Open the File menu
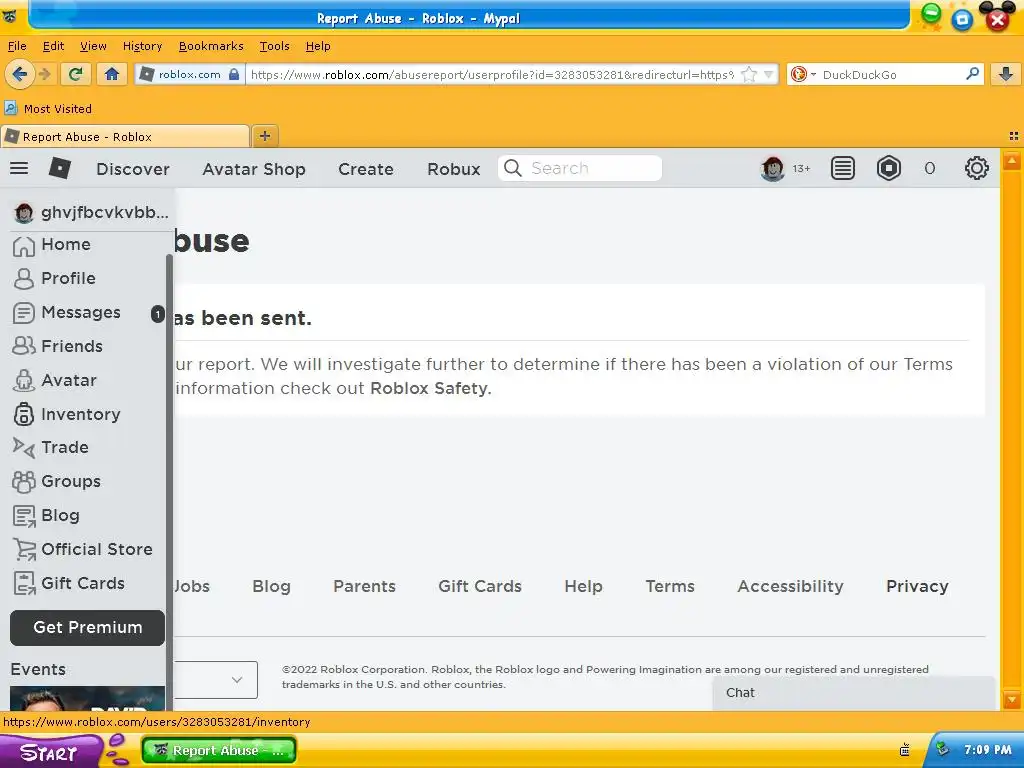1024x768 pixels. [17, 46]
